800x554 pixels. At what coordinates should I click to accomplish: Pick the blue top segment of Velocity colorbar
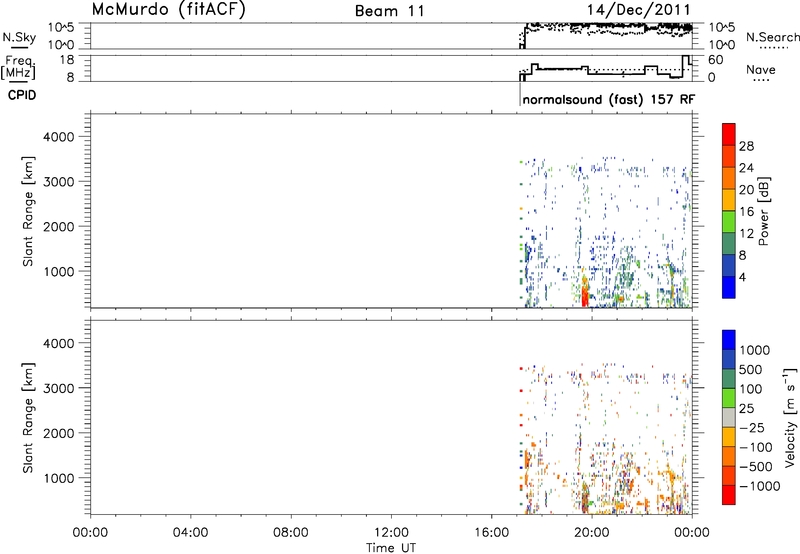click(729, 340)
